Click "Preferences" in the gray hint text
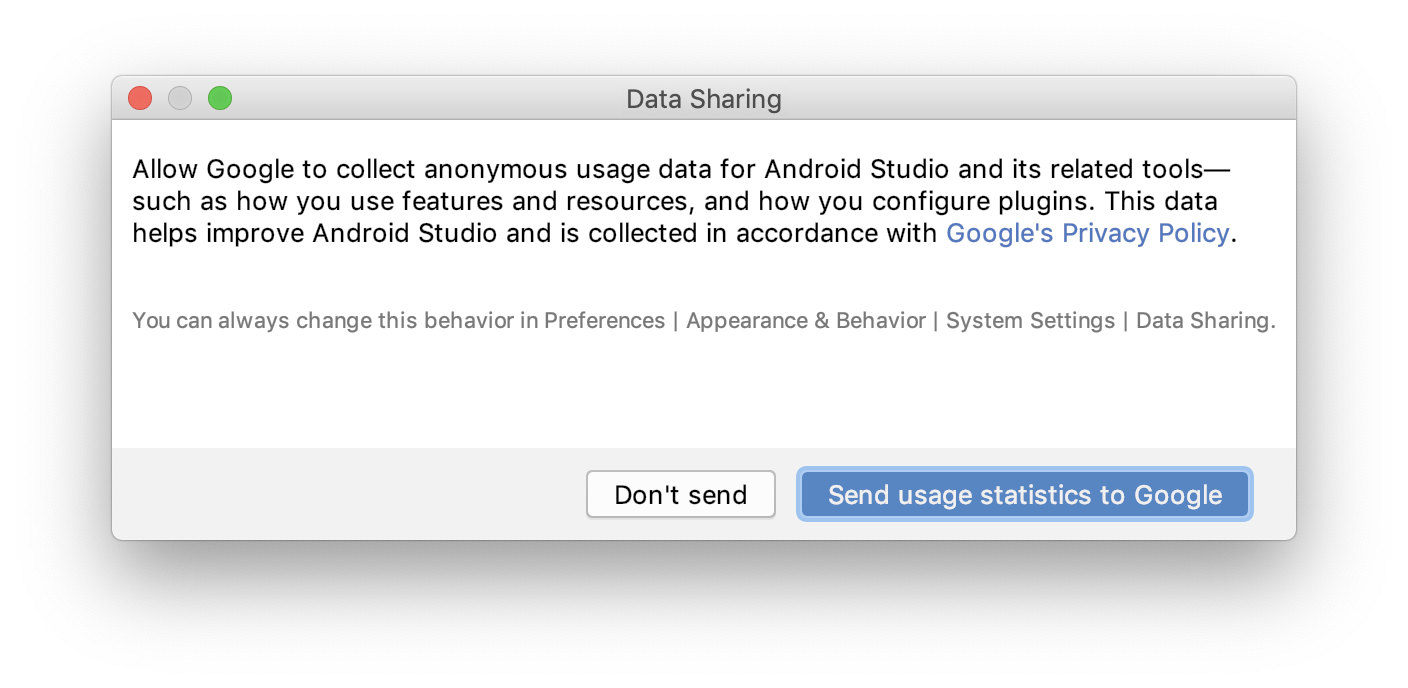Viewport: 1408px width, 688px height. click(604, 321)
